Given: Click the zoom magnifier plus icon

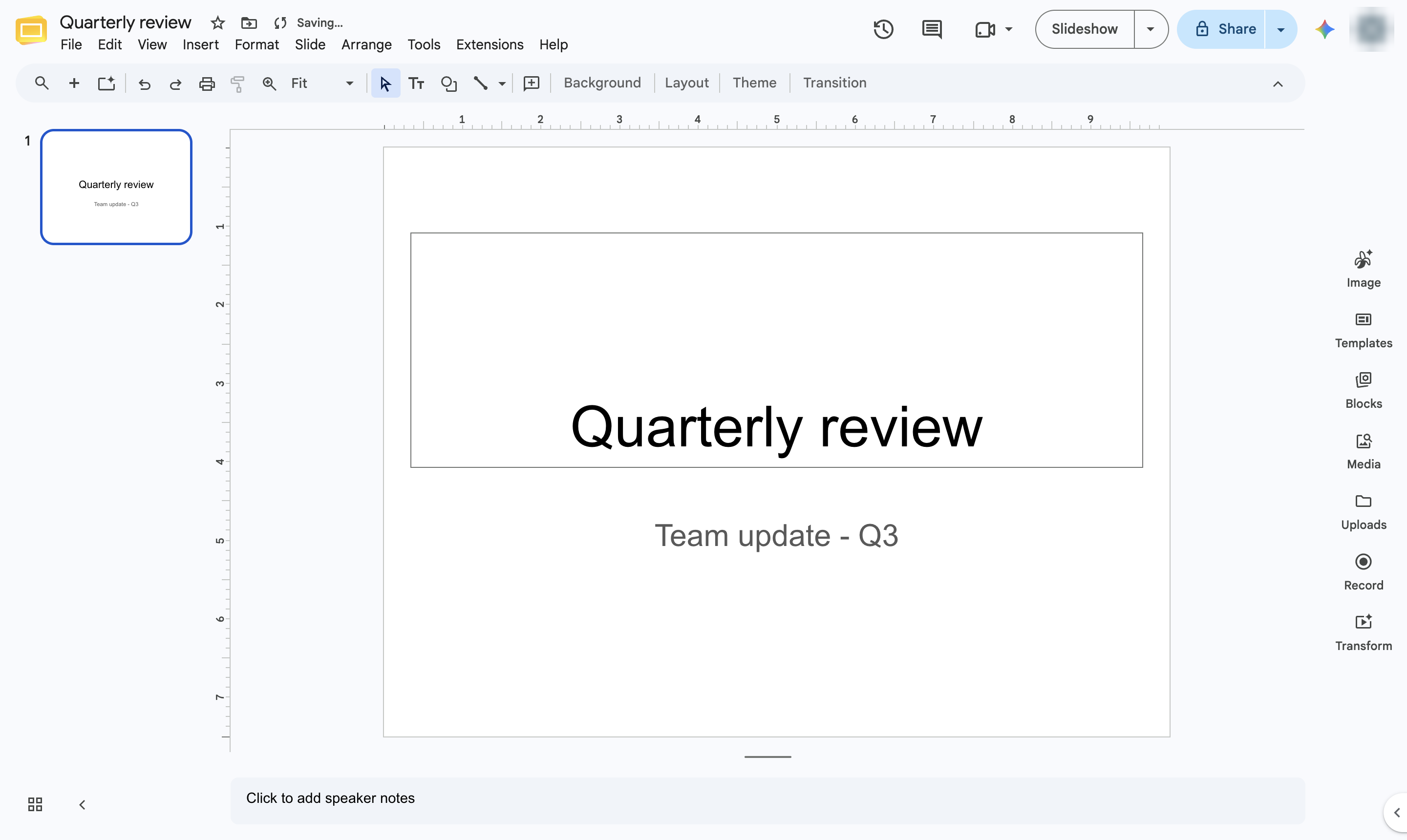Looking at the screenshot, I should click(x=269, y=84).
